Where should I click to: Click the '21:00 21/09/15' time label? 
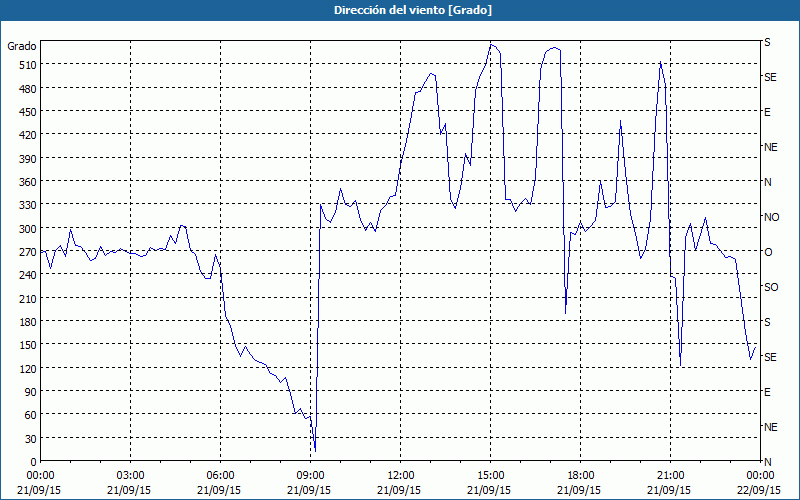tap(670, 483)
